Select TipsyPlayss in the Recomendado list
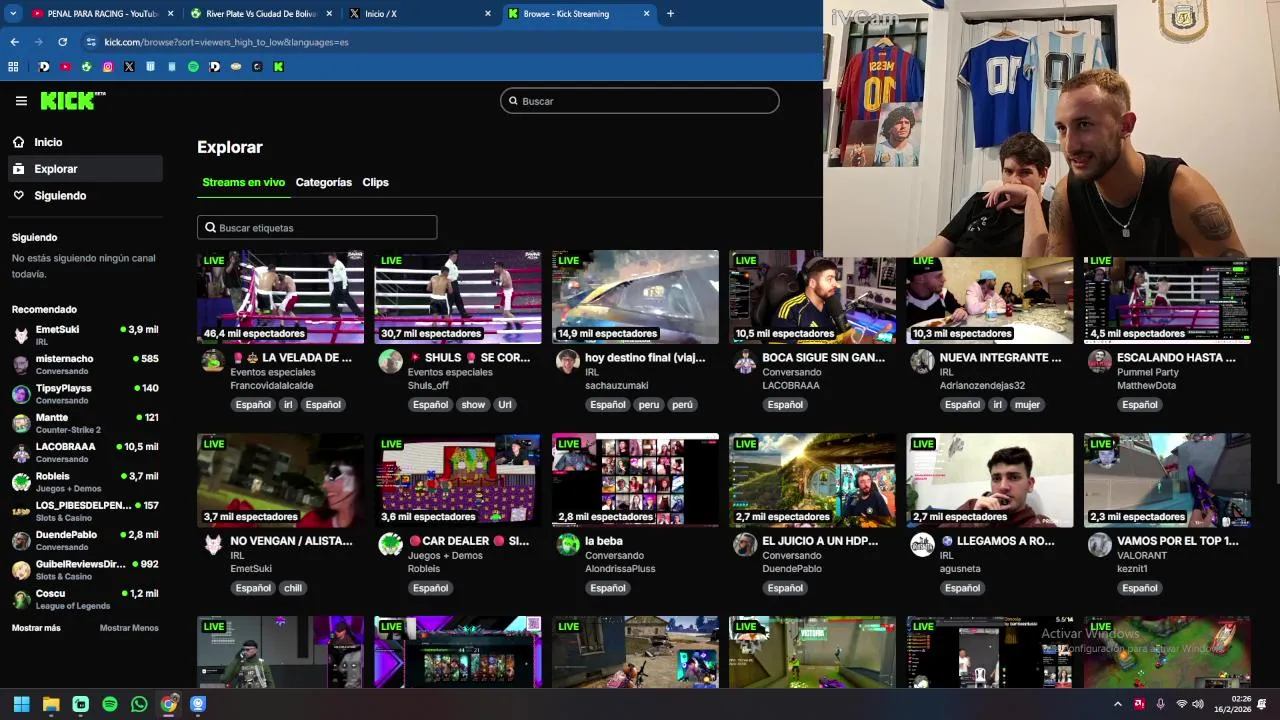The width and height of the screenshot is (1280, 720). [x=85, y=394]
